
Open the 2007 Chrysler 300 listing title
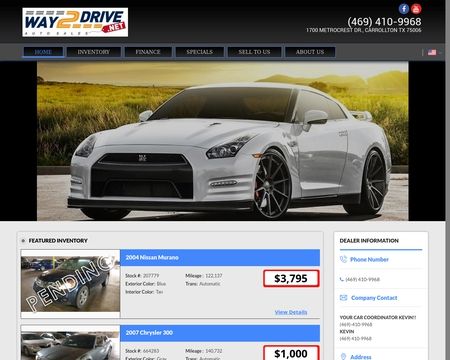point(149,333)
